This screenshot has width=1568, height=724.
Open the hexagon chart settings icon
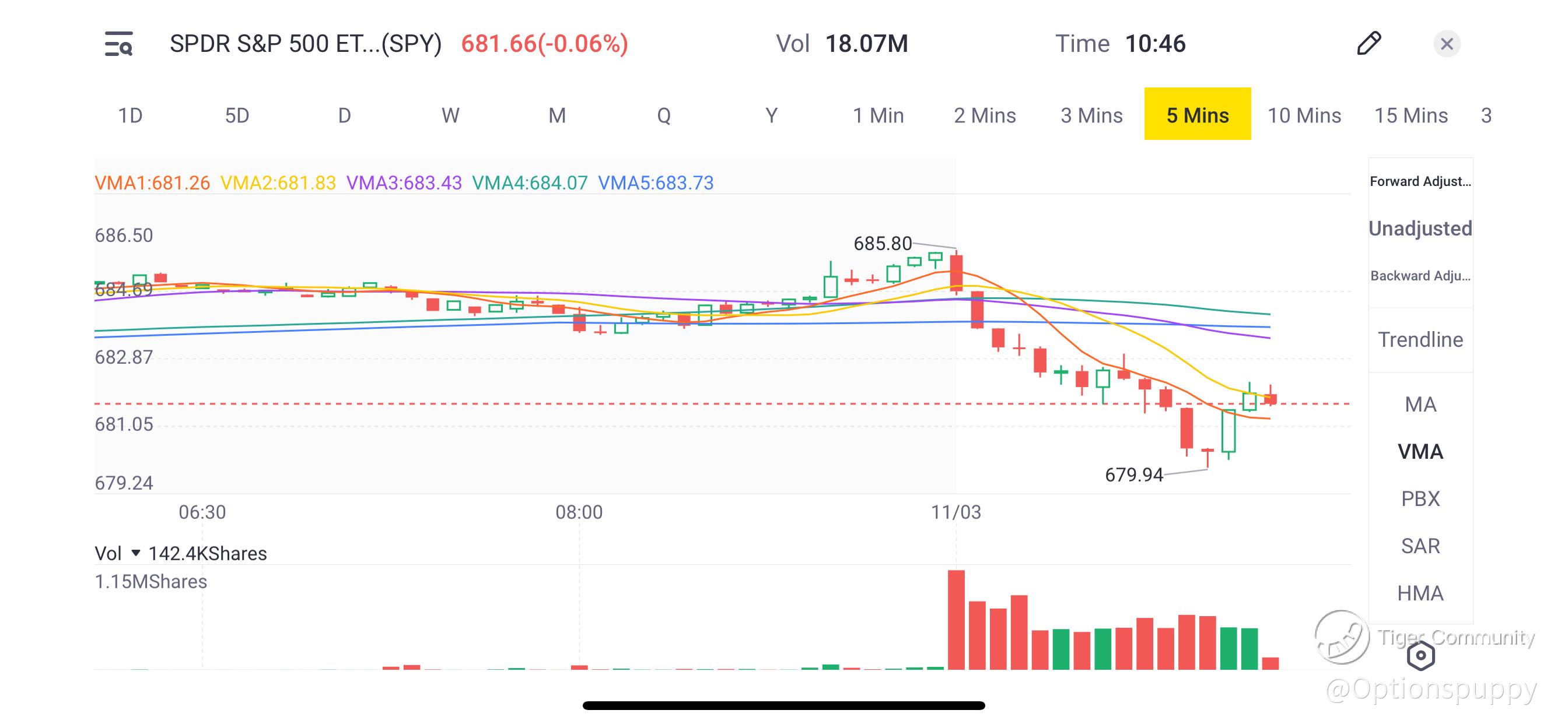click(1420, 656)
